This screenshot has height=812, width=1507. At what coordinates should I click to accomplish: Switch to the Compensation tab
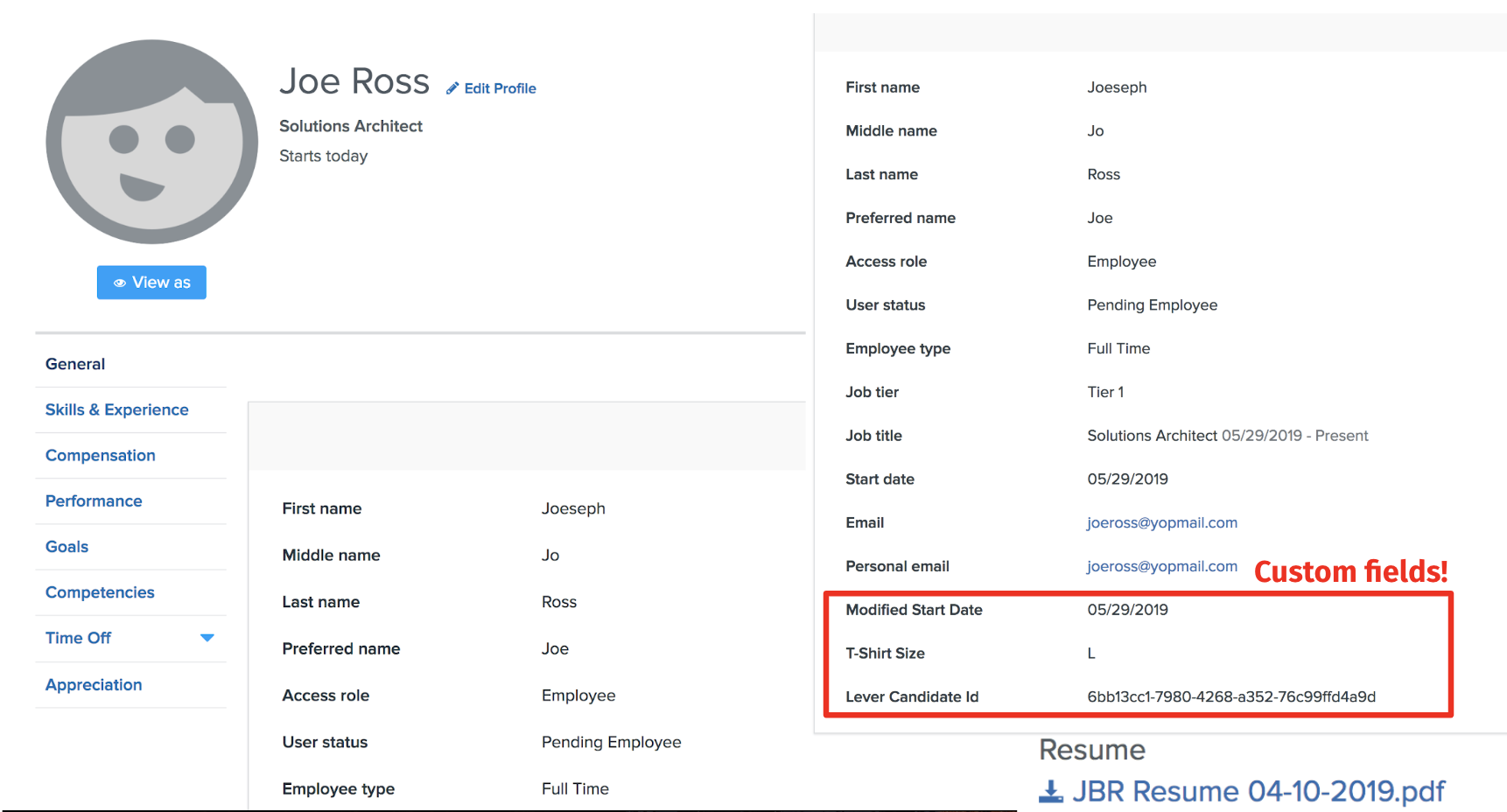(100, 455)
